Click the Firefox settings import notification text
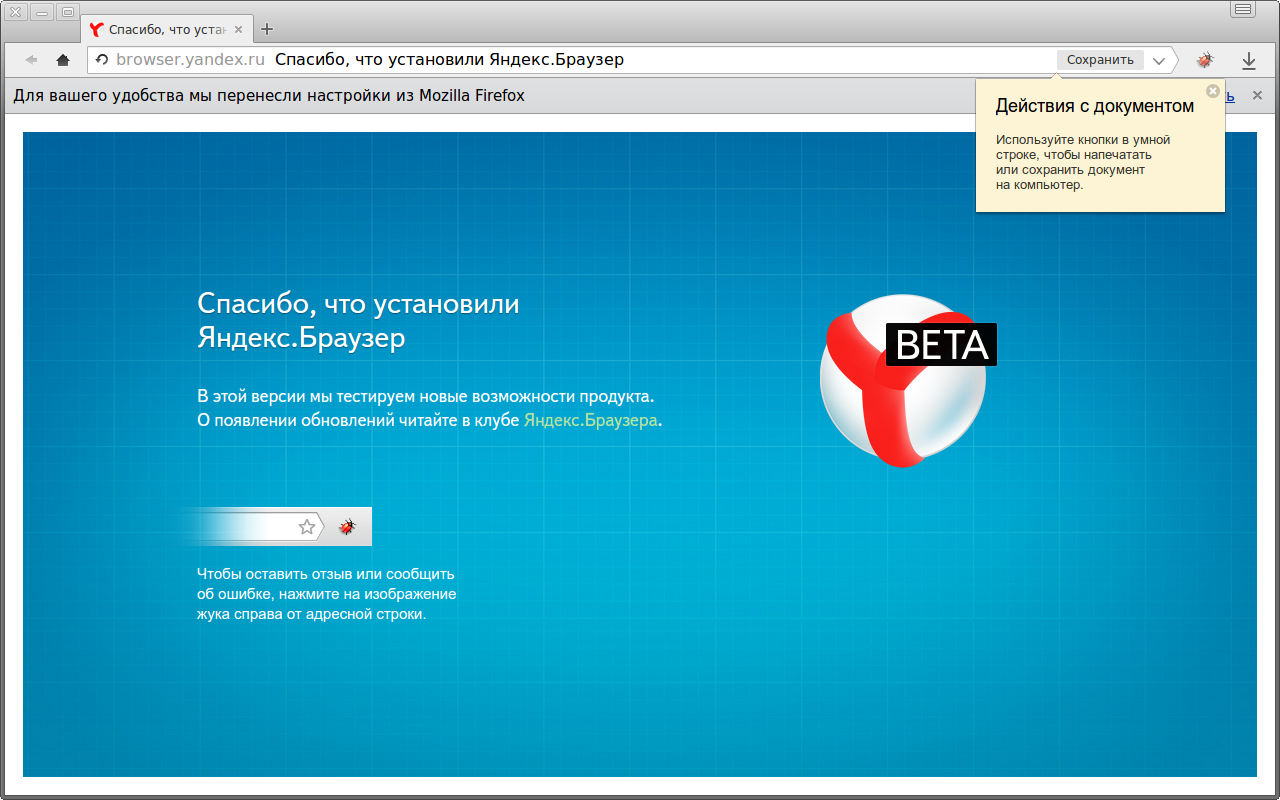This screenshot has height=800, width=1280. (269, 96)
